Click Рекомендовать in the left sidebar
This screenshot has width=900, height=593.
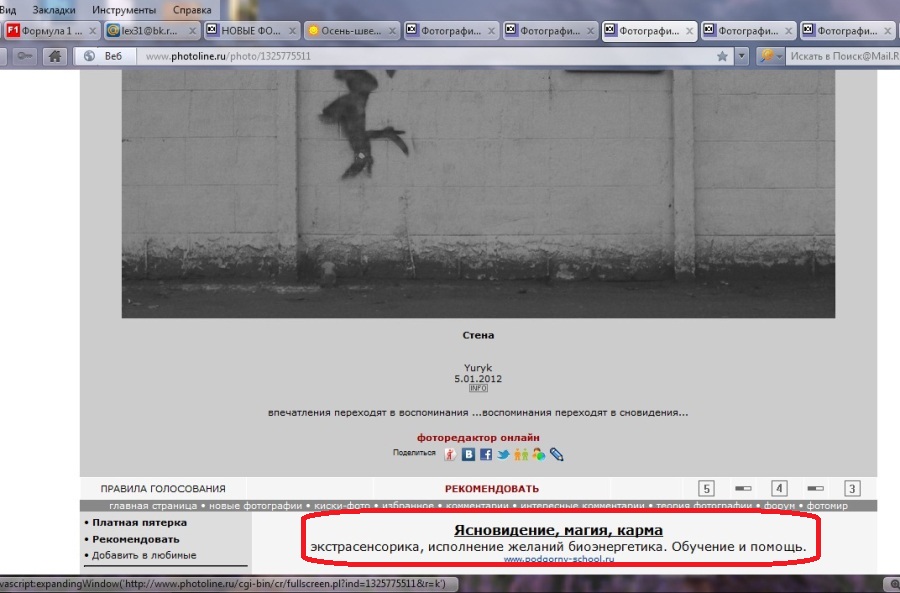click(x=136, y=539)
